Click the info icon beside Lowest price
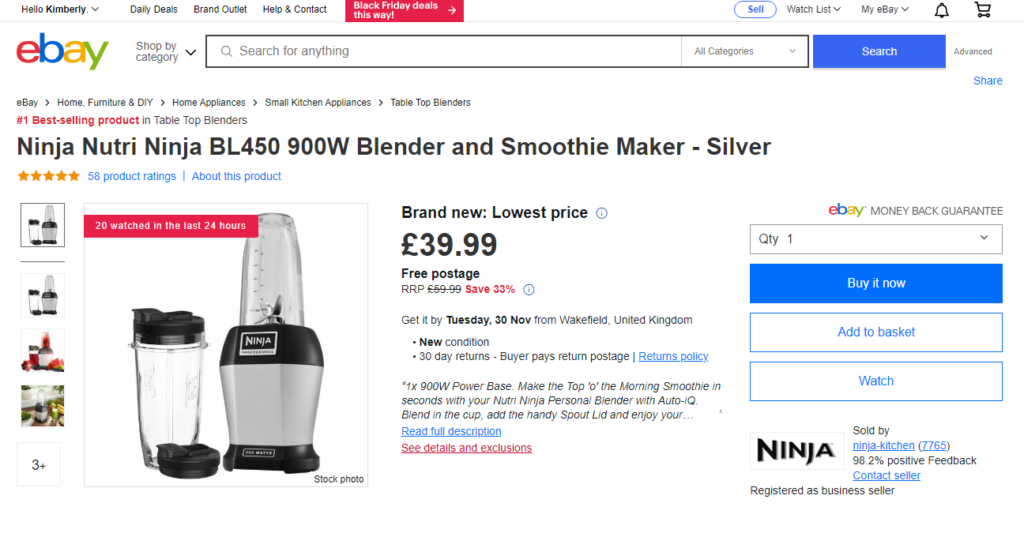The height and width of the screenshot is (533, 1024). [602, 213]
